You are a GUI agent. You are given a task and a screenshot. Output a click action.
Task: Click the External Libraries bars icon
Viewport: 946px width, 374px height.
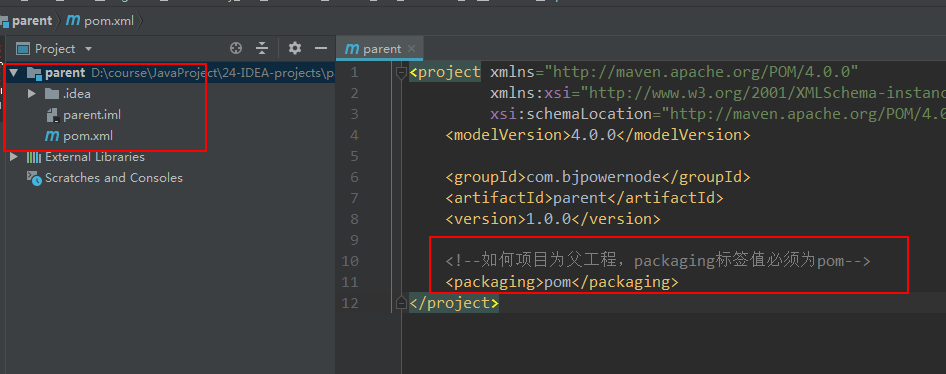(x=34, y=157)
